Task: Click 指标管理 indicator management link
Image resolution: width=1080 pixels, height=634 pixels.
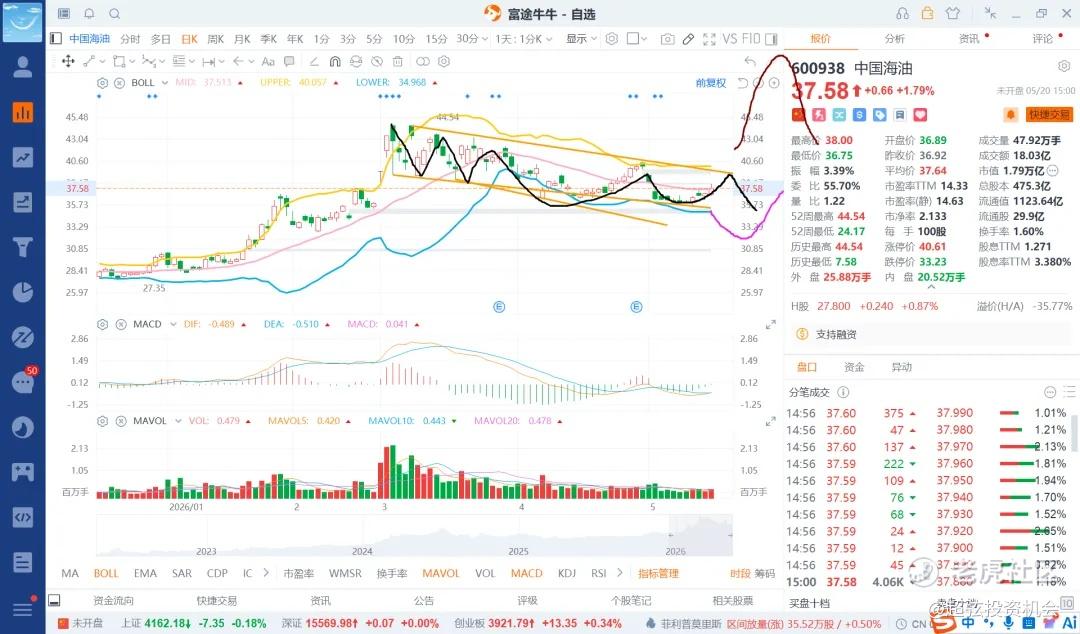Action: [658, 573]
